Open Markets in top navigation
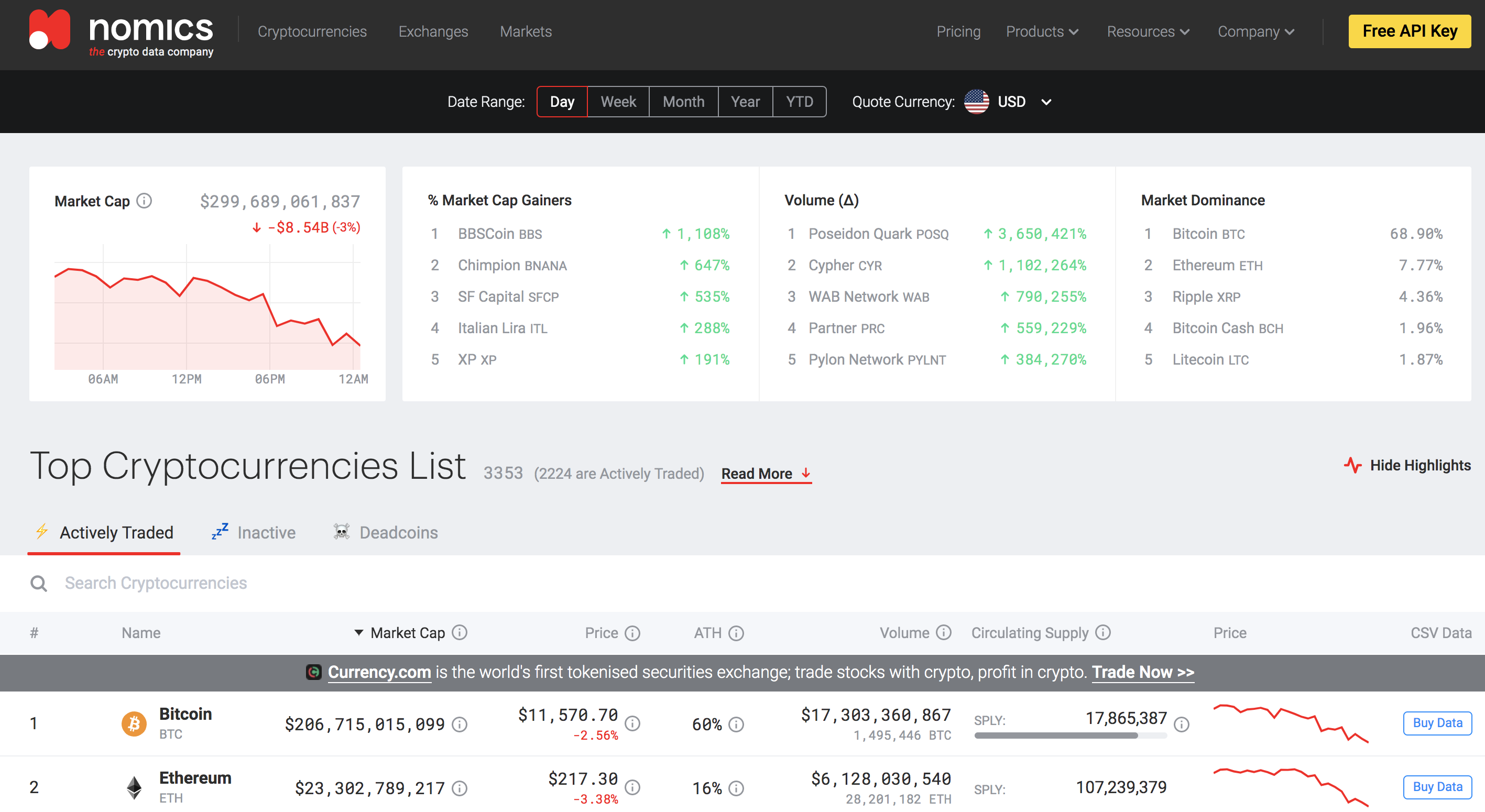 pyautogui.click(x=526, y=32)
